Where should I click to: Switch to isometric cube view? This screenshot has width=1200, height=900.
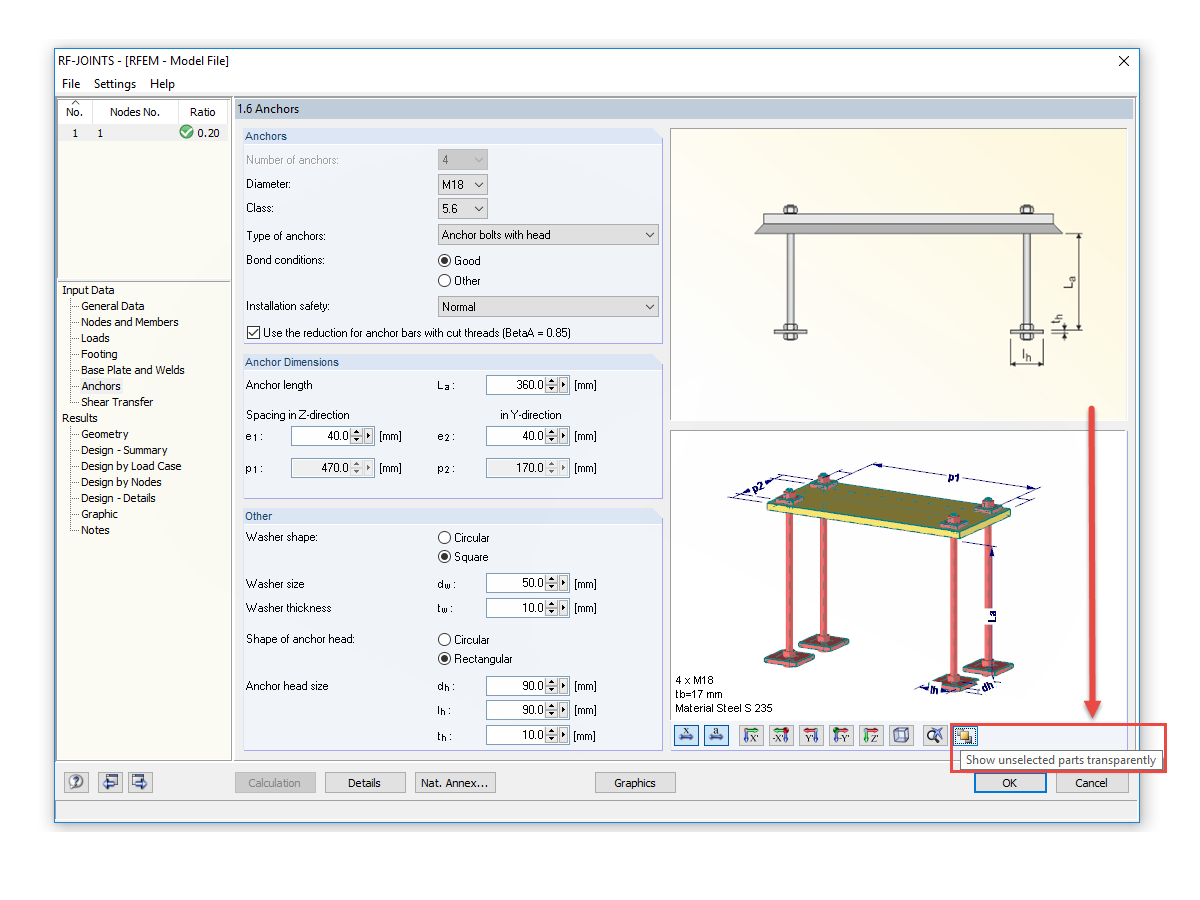(x=901, y=736)
